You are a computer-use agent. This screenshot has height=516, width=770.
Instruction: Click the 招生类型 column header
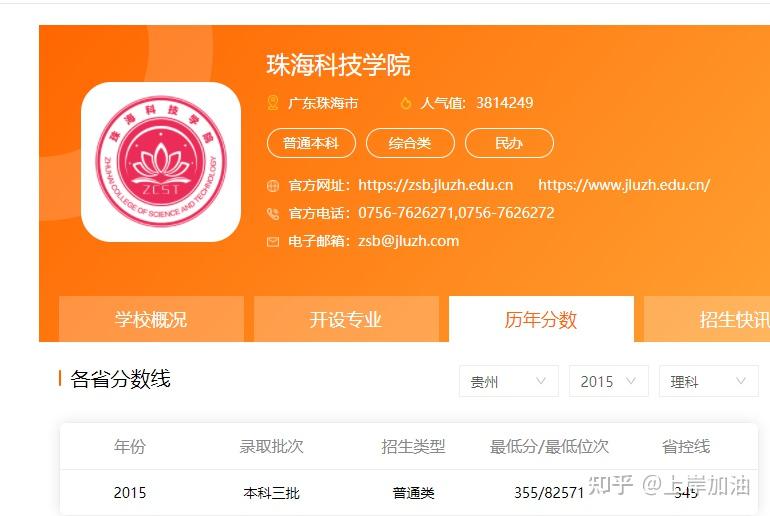413,446
